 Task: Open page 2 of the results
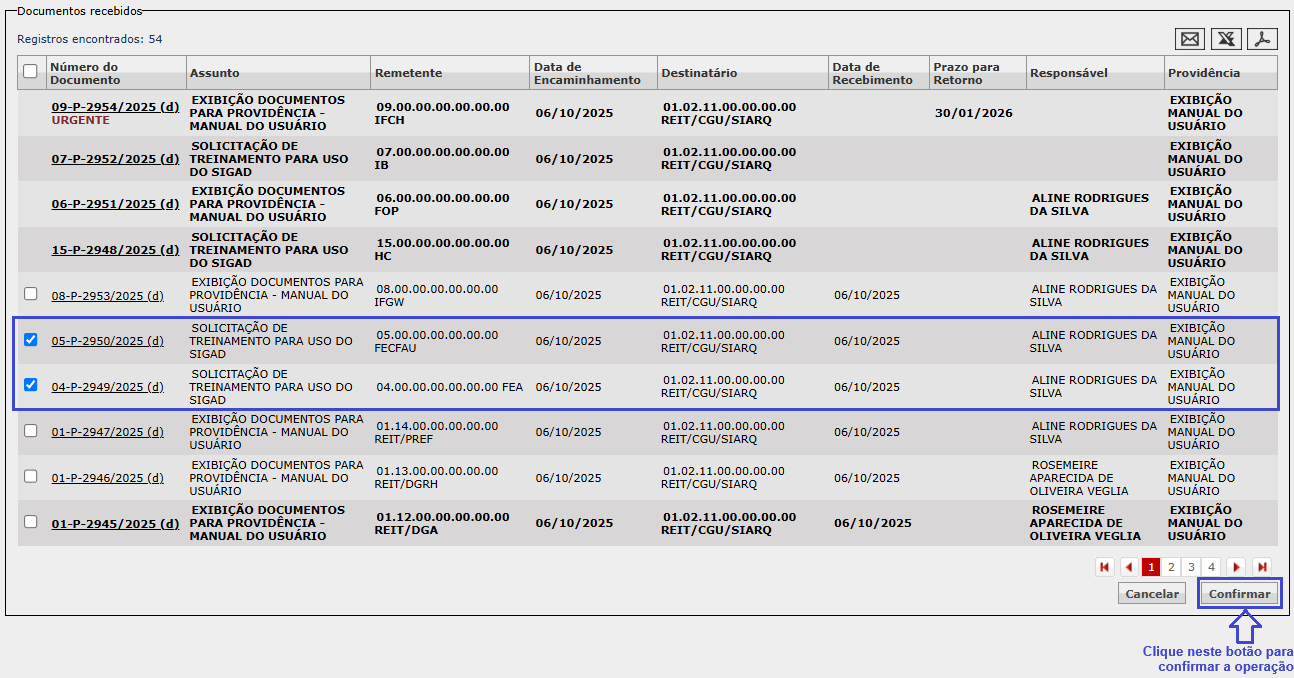[1171, 567]
